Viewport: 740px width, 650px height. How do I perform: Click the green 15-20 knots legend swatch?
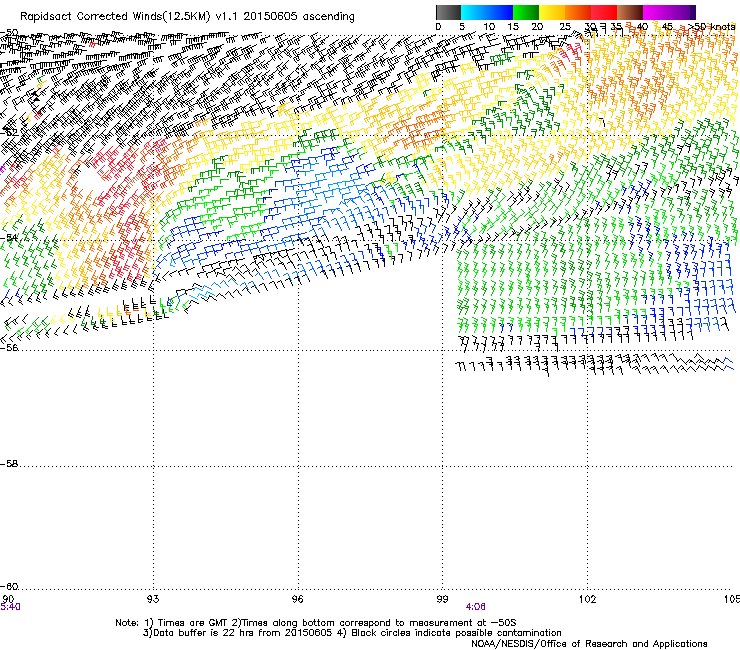pos(526,12)
